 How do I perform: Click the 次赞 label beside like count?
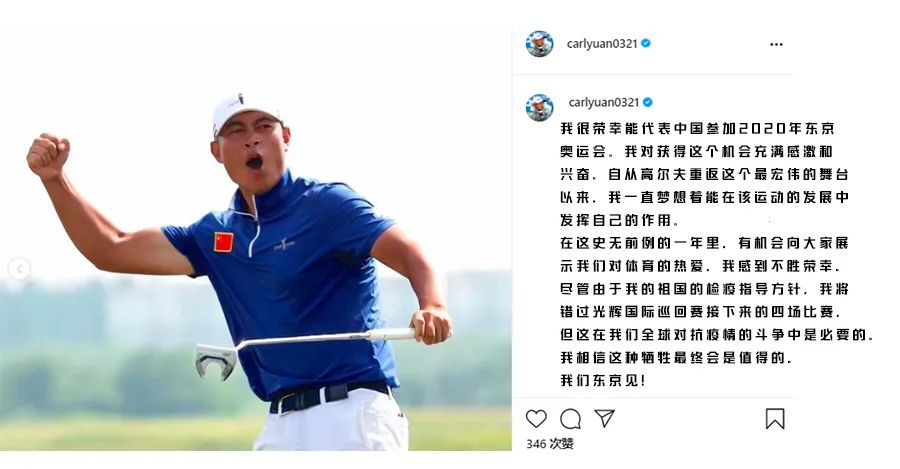point(561,443)
